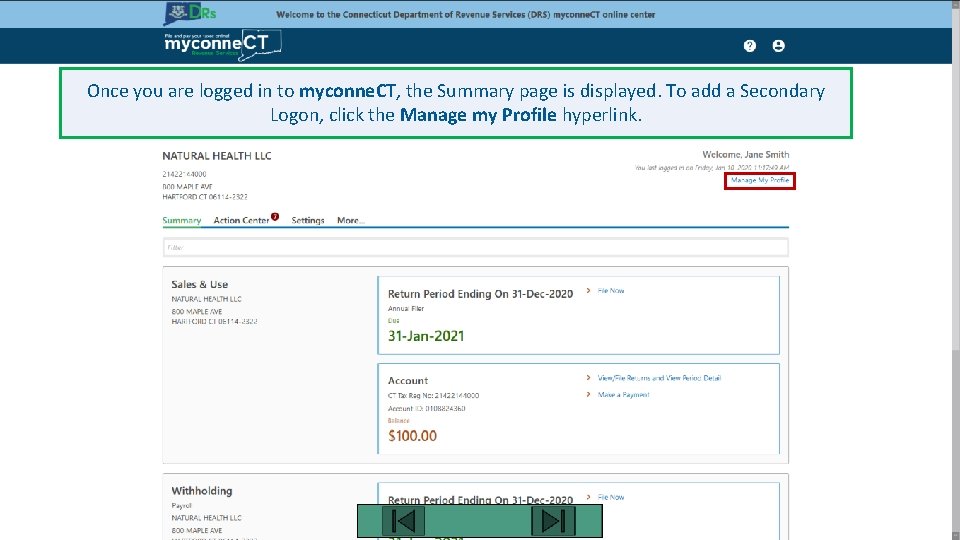The width and height of the screenshot is (960, 540).
Task: Click Make a Payment link
Action: 623,395
